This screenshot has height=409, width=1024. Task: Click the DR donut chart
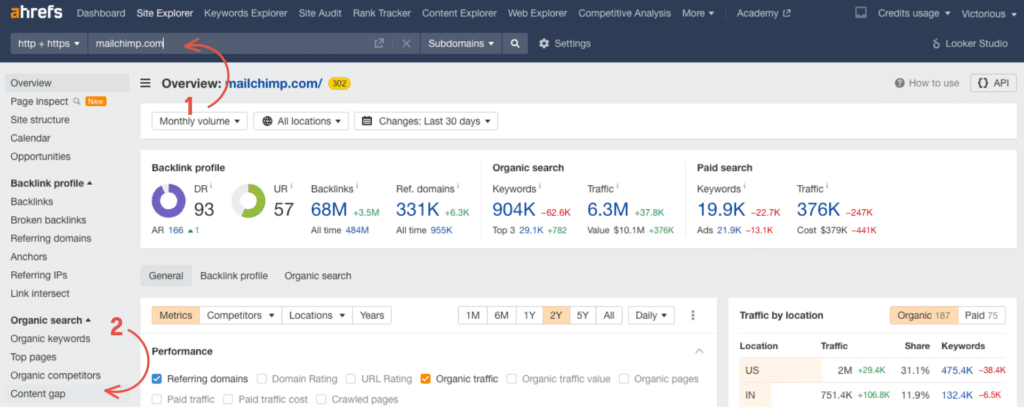[169, 201]
